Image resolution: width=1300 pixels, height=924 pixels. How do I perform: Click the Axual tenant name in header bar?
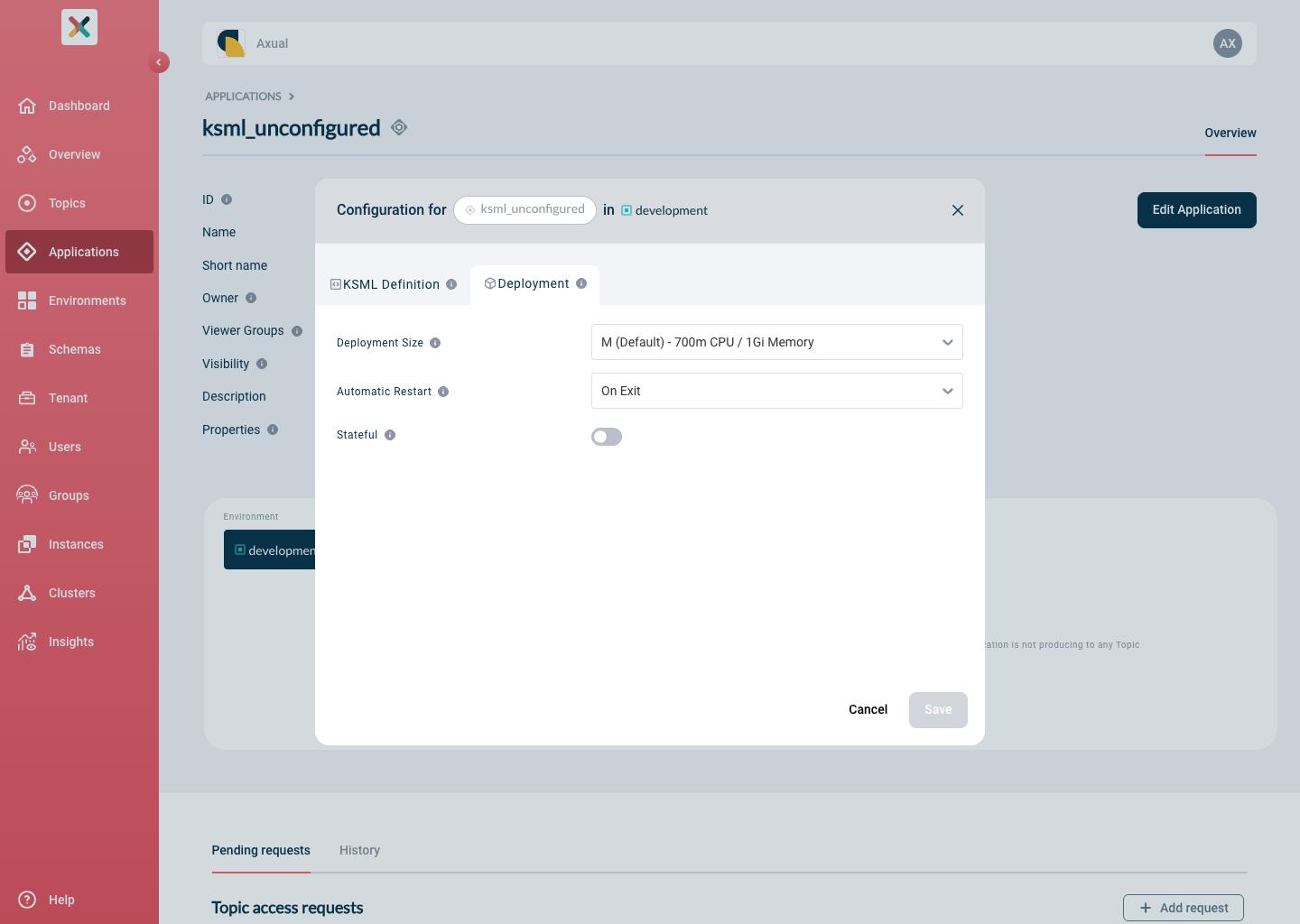tap(272, 43)
